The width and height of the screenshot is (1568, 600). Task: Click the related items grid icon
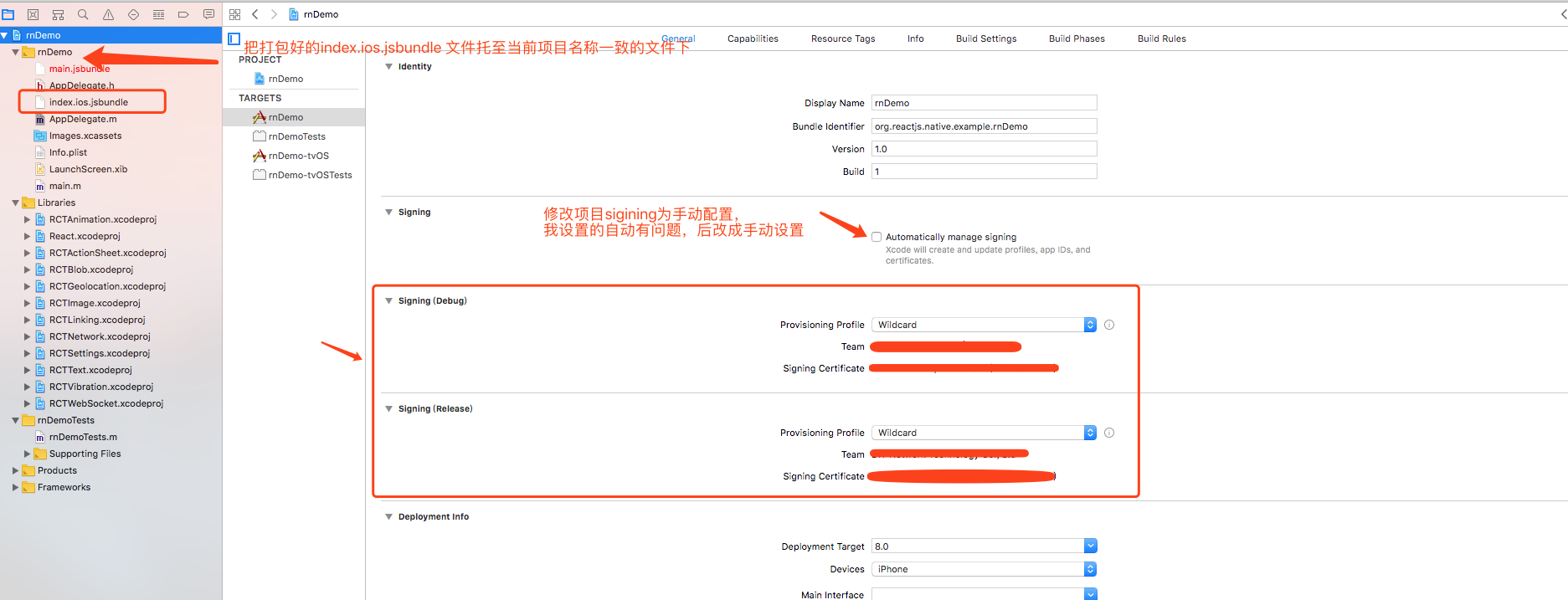234,14
